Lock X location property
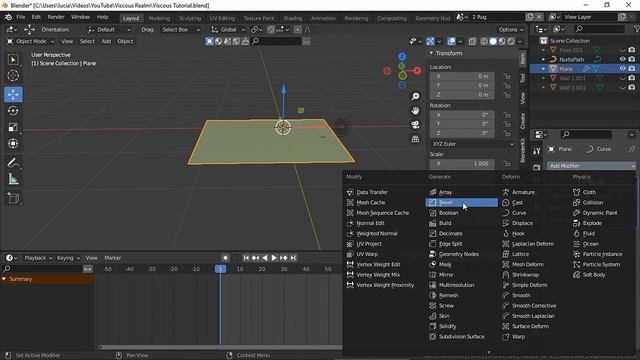Screen dimensions: 640x360 coord(507,76)
